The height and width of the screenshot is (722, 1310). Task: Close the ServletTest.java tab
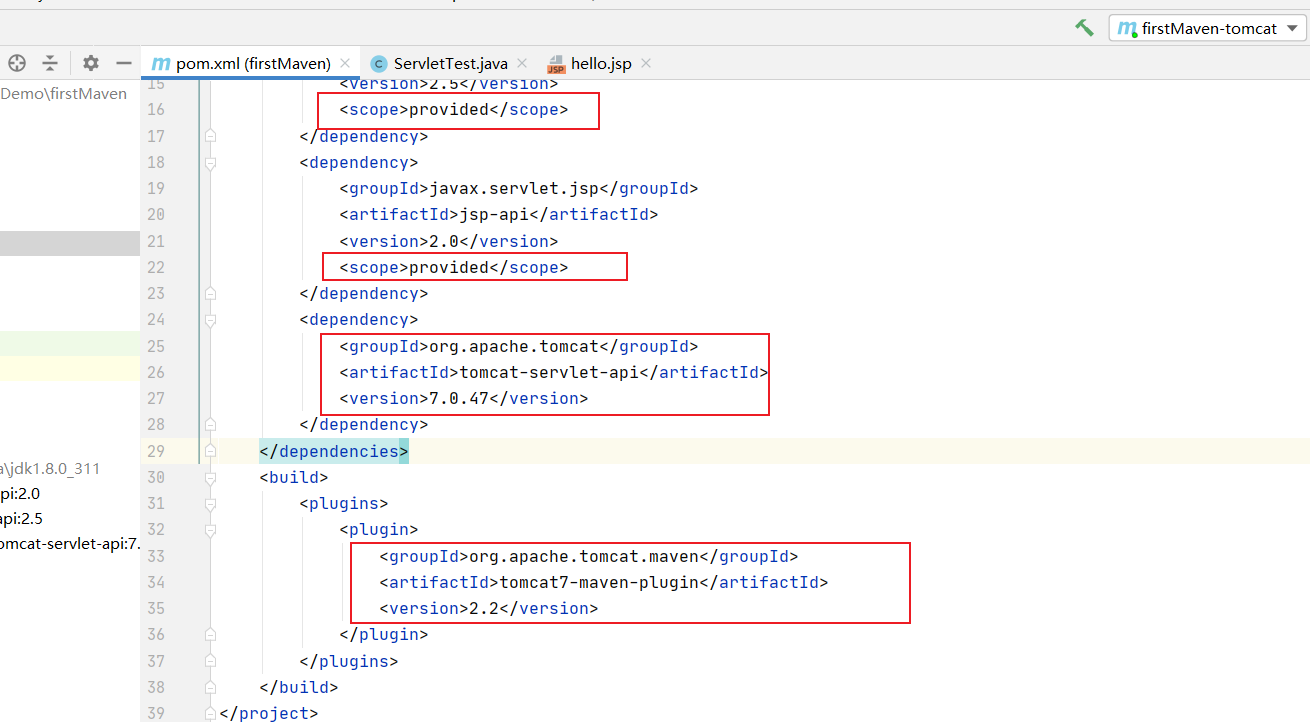[522, 63]
